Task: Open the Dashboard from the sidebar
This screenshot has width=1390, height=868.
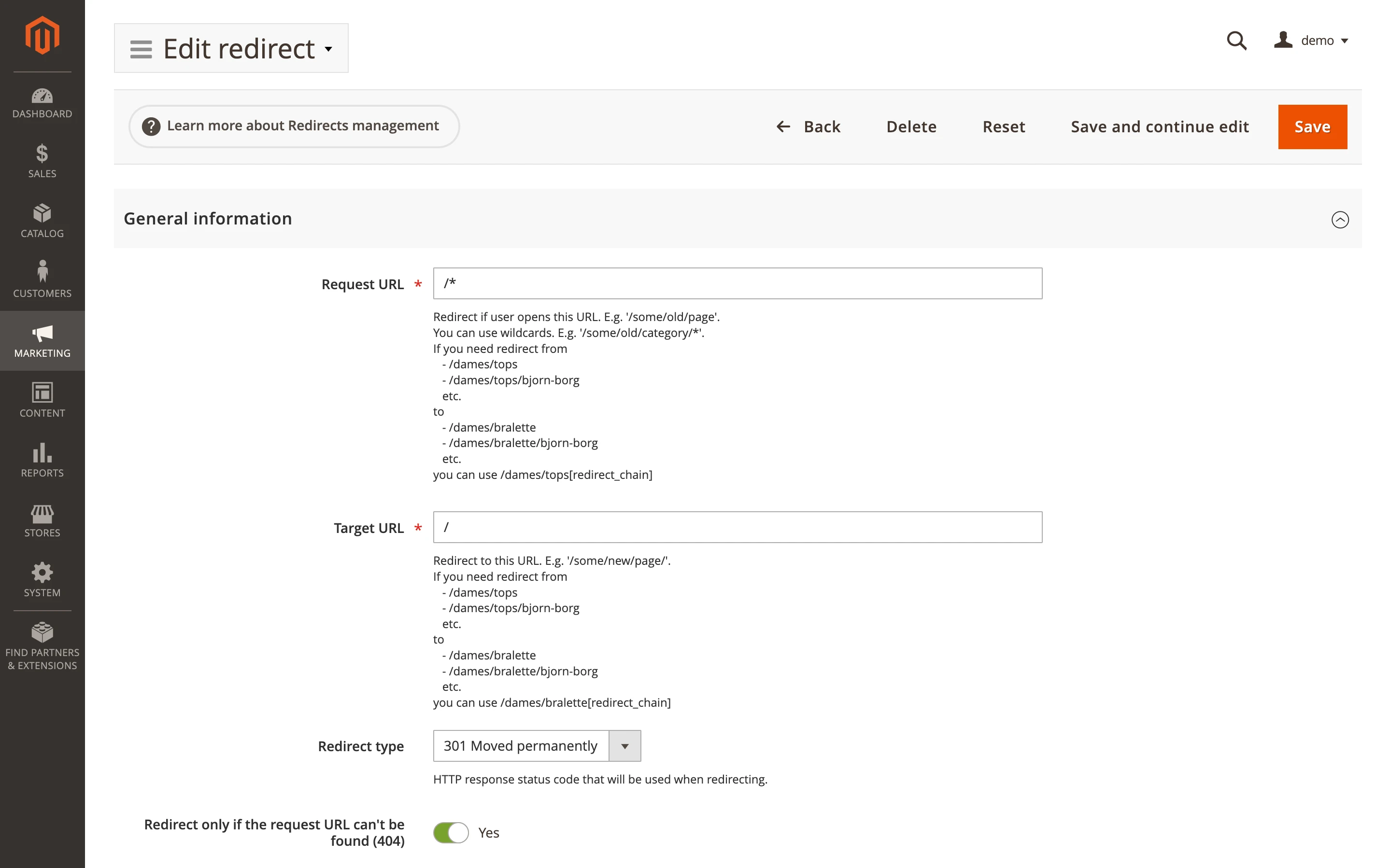Action: 42,103
